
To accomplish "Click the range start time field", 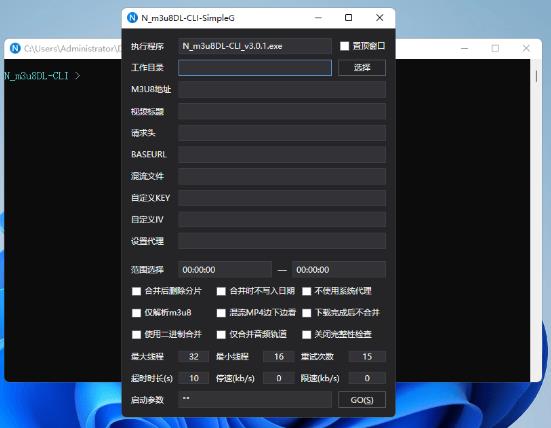I will (225, 270).
